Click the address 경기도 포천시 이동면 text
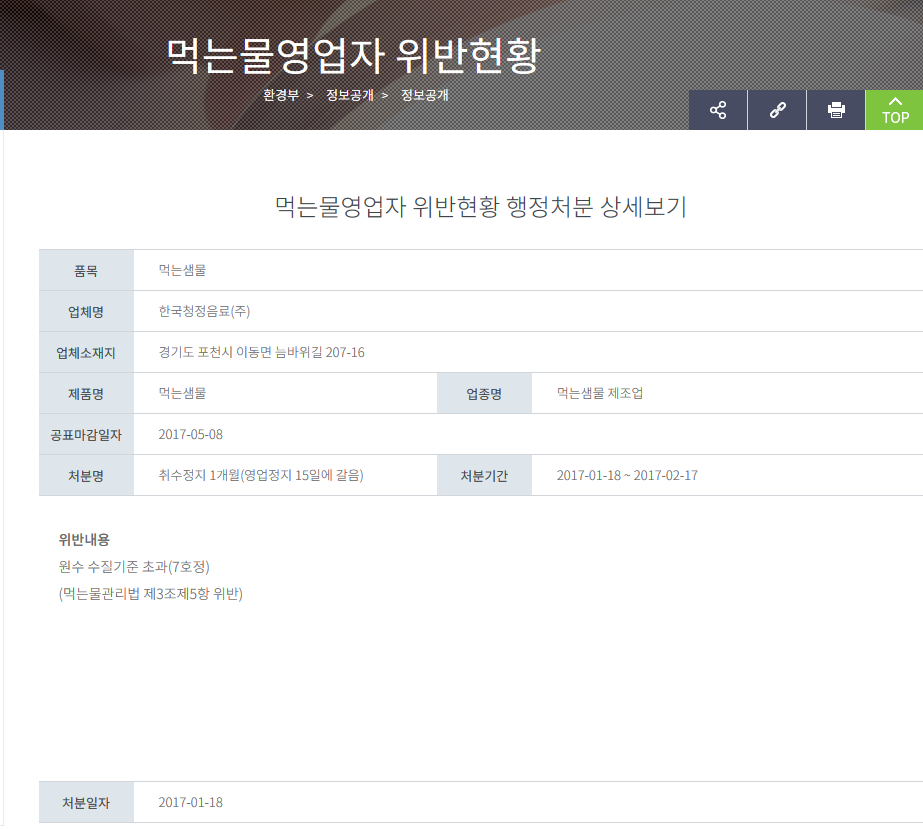 click(261, 352)
